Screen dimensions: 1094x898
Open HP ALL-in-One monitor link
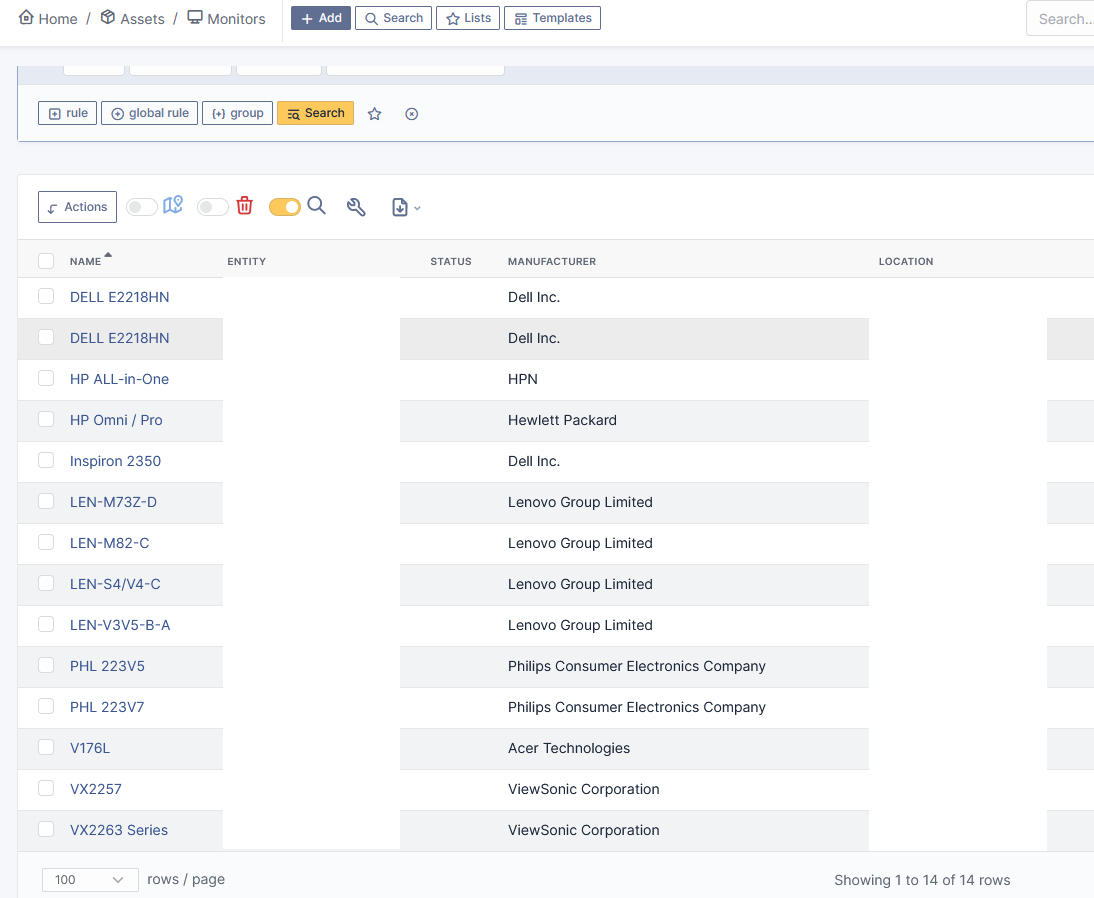(x=119, y=379)
